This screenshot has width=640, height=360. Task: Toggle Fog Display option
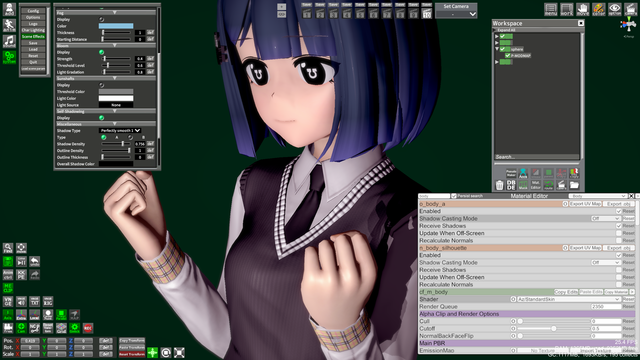pos(102,19)
